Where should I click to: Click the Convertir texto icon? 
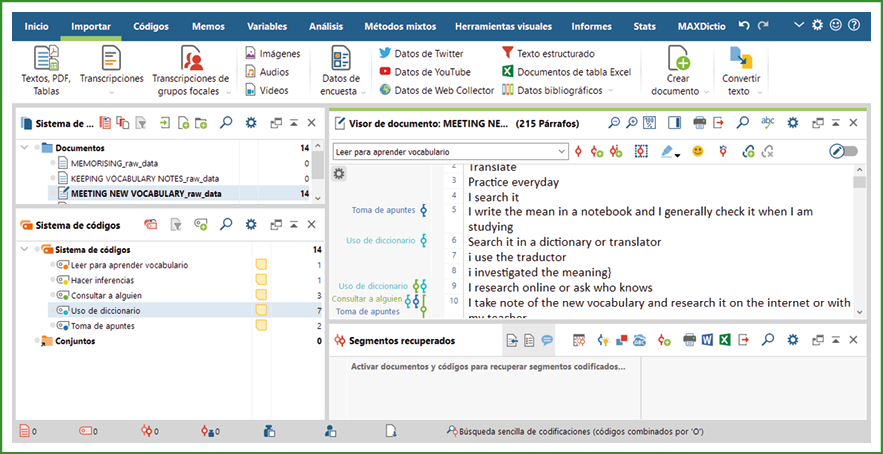tap(740, 60)
